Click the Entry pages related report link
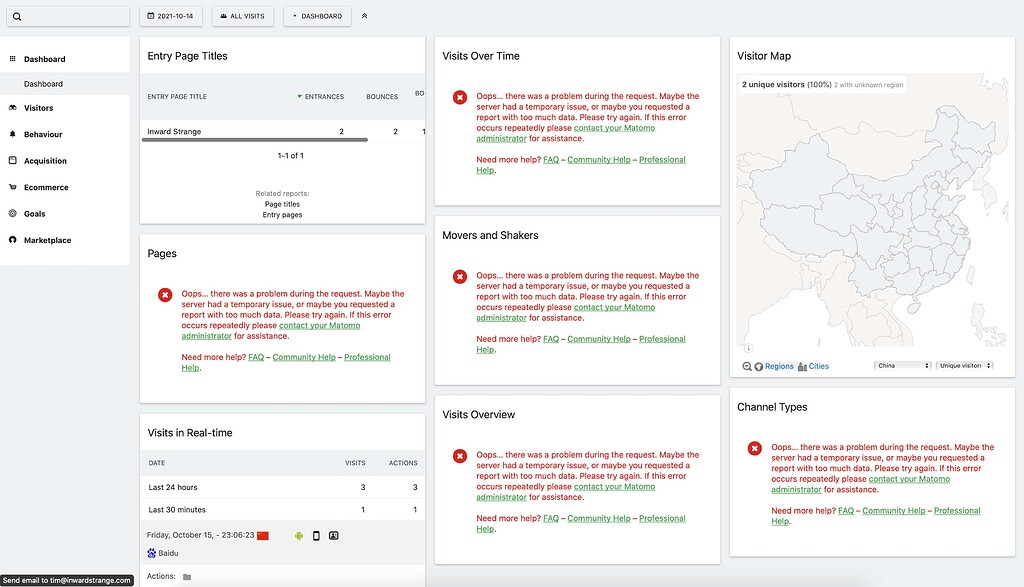This screenshot has width=1024, height=587. (x=282, y=214)
